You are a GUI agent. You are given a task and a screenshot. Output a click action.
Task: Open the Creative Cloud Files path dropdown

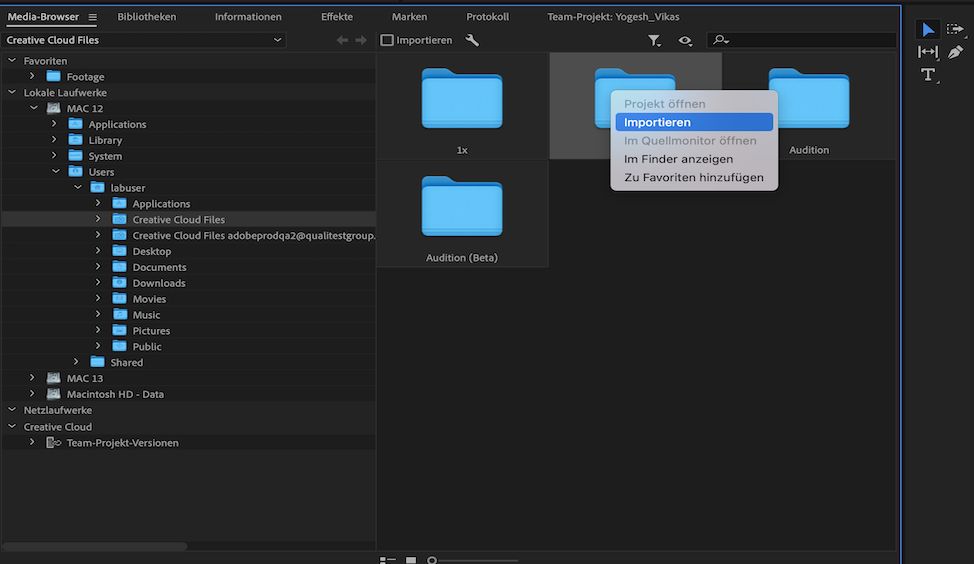pyautogui.click(x=144, y=40)
